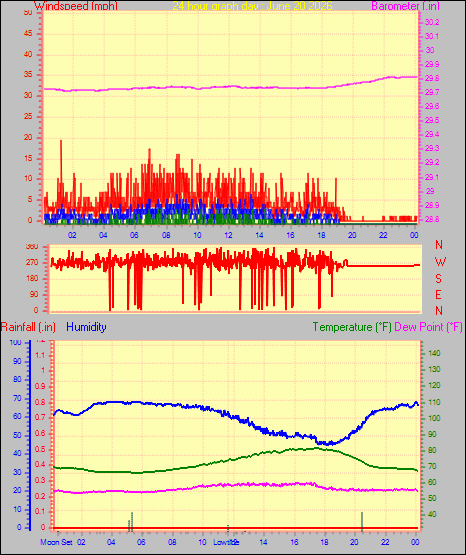
Task: Click the 180 wind direction axis label
Action: [32, 279]
